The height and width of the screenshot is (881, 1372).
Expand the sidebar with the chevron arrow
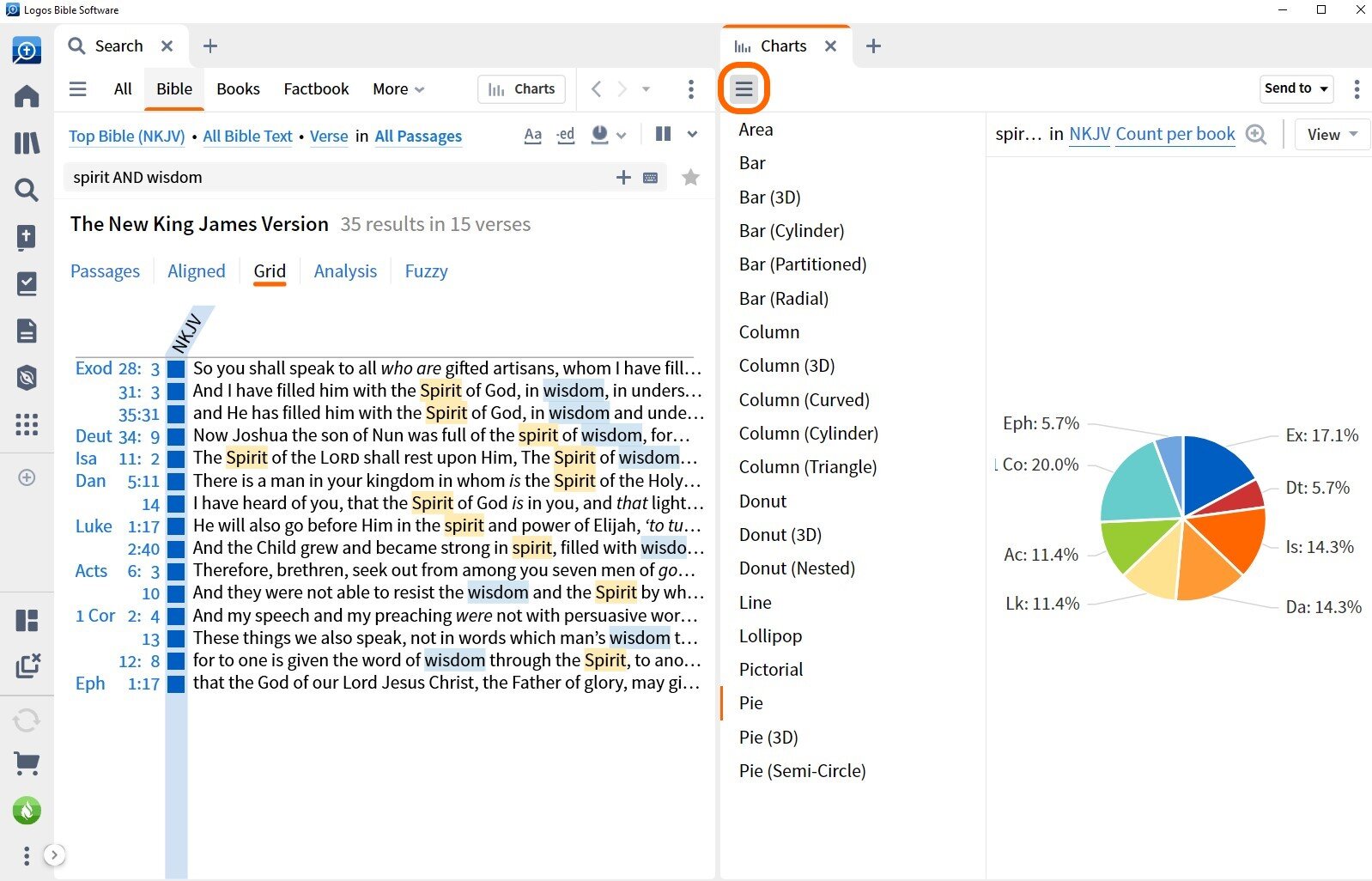[x=54, y=854]
